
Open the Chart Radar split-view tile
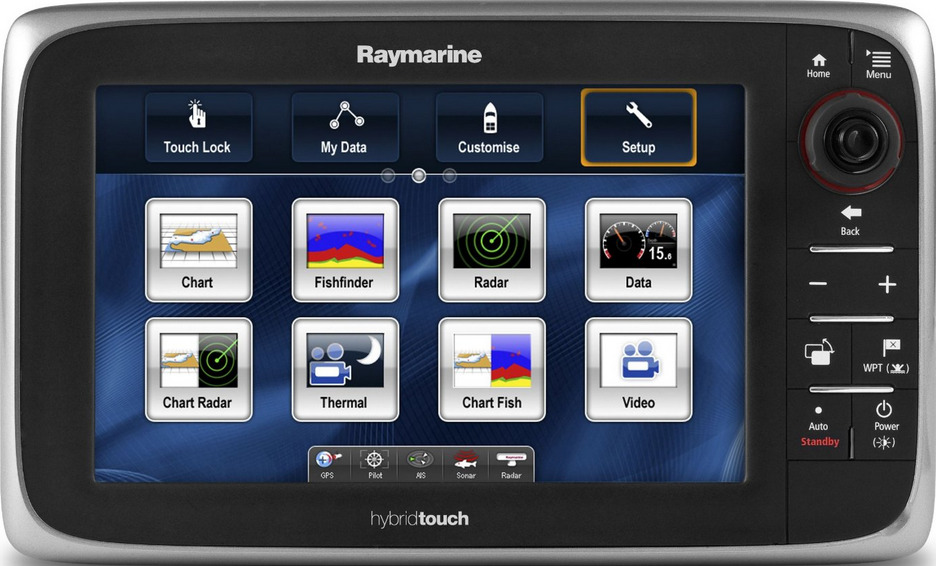[x=198, y=369]
